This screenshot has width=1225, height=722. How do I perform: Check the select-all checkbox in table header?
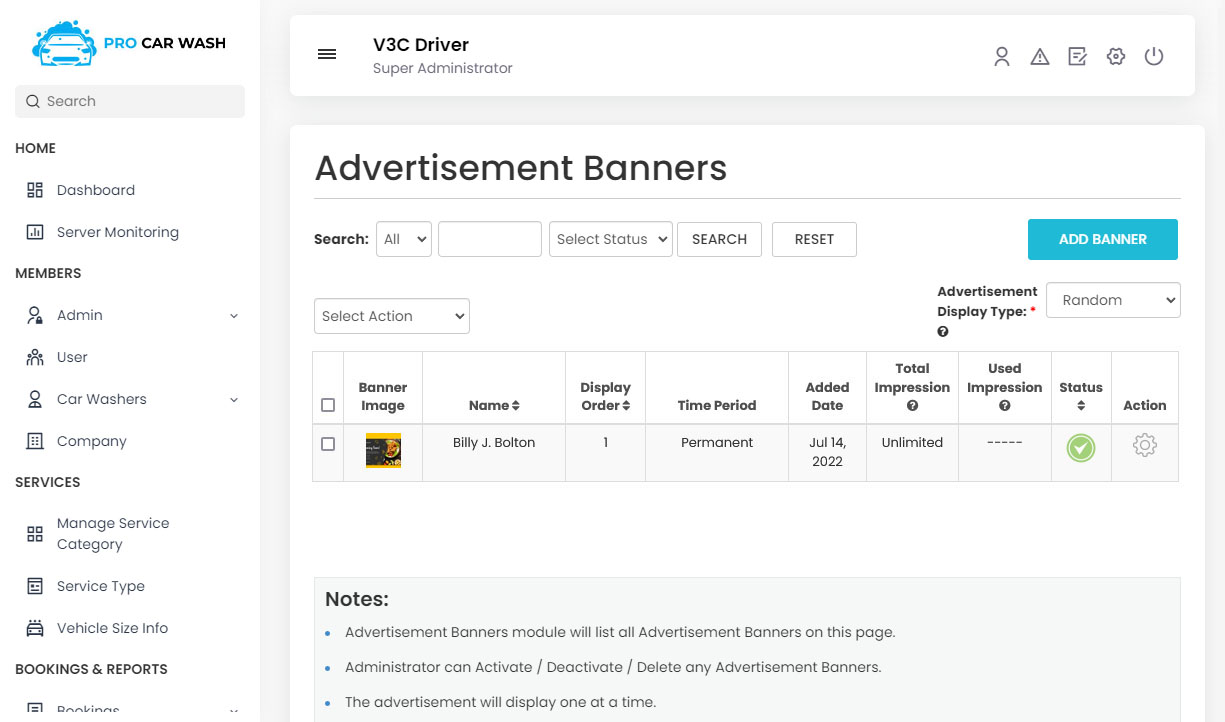tap(328, 405)
